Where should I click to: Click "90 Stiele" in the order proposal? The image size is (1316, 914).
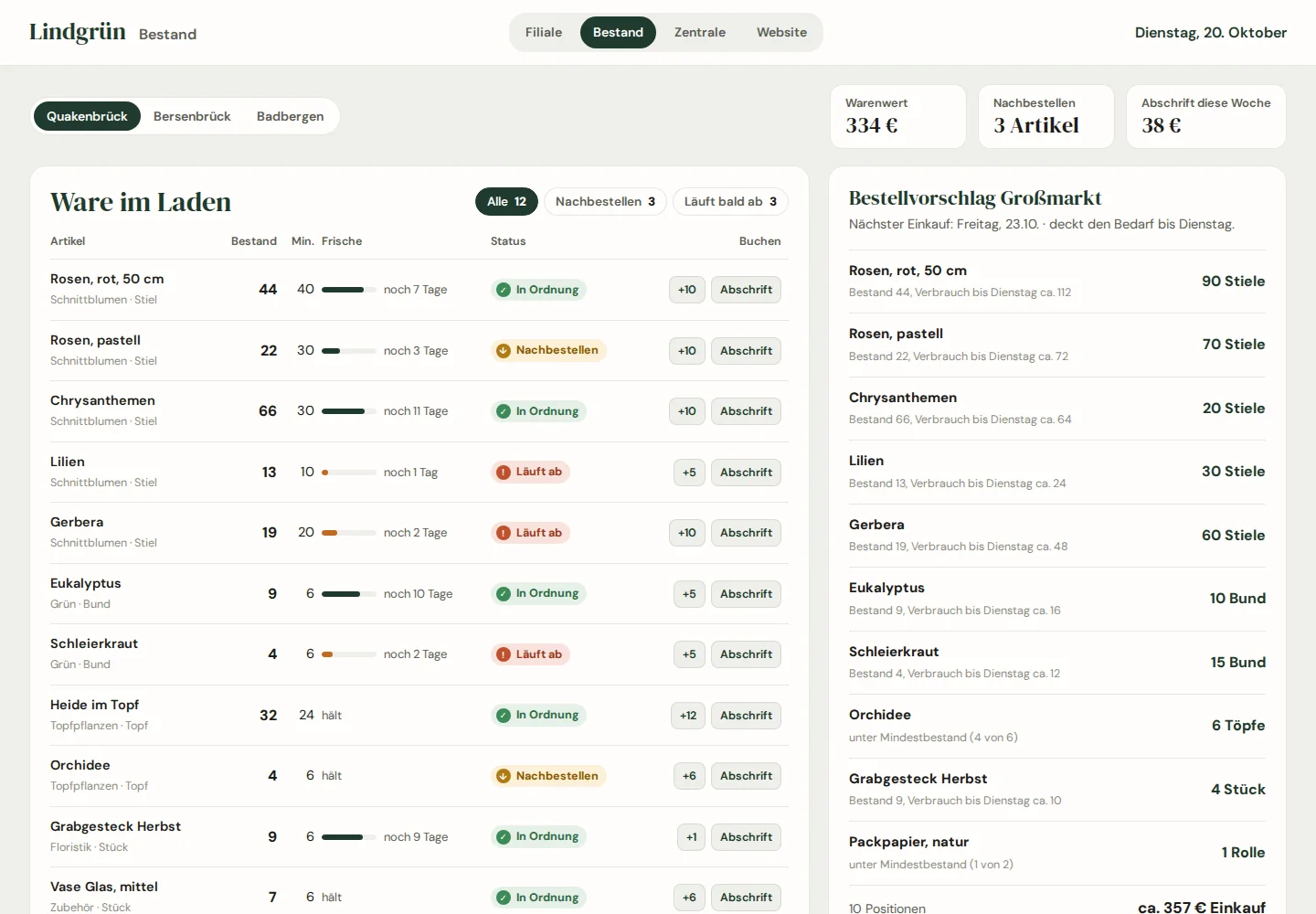1234,282
